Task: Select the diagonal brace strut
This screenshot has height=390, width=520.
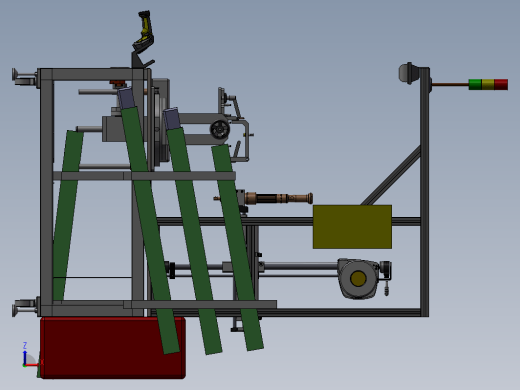Action: pos(391,176)
